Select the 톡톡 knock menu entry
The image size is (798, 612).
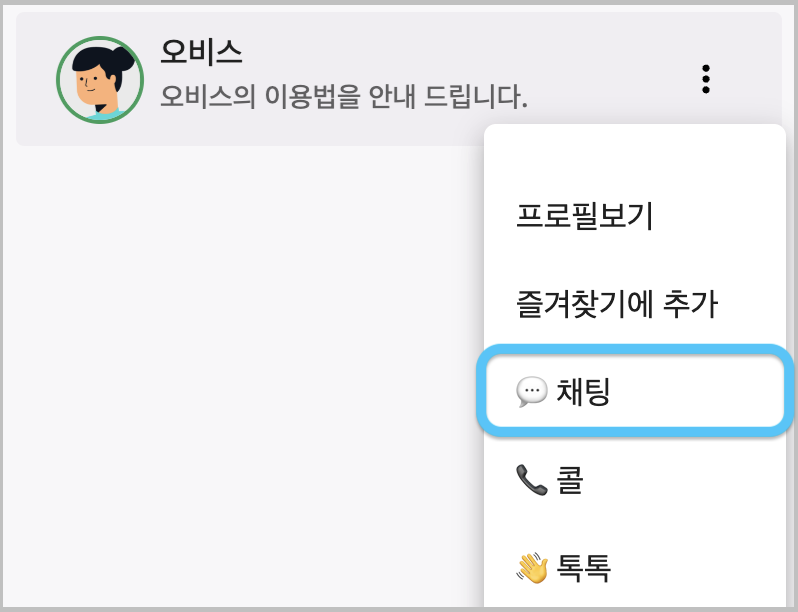(635, 568)
